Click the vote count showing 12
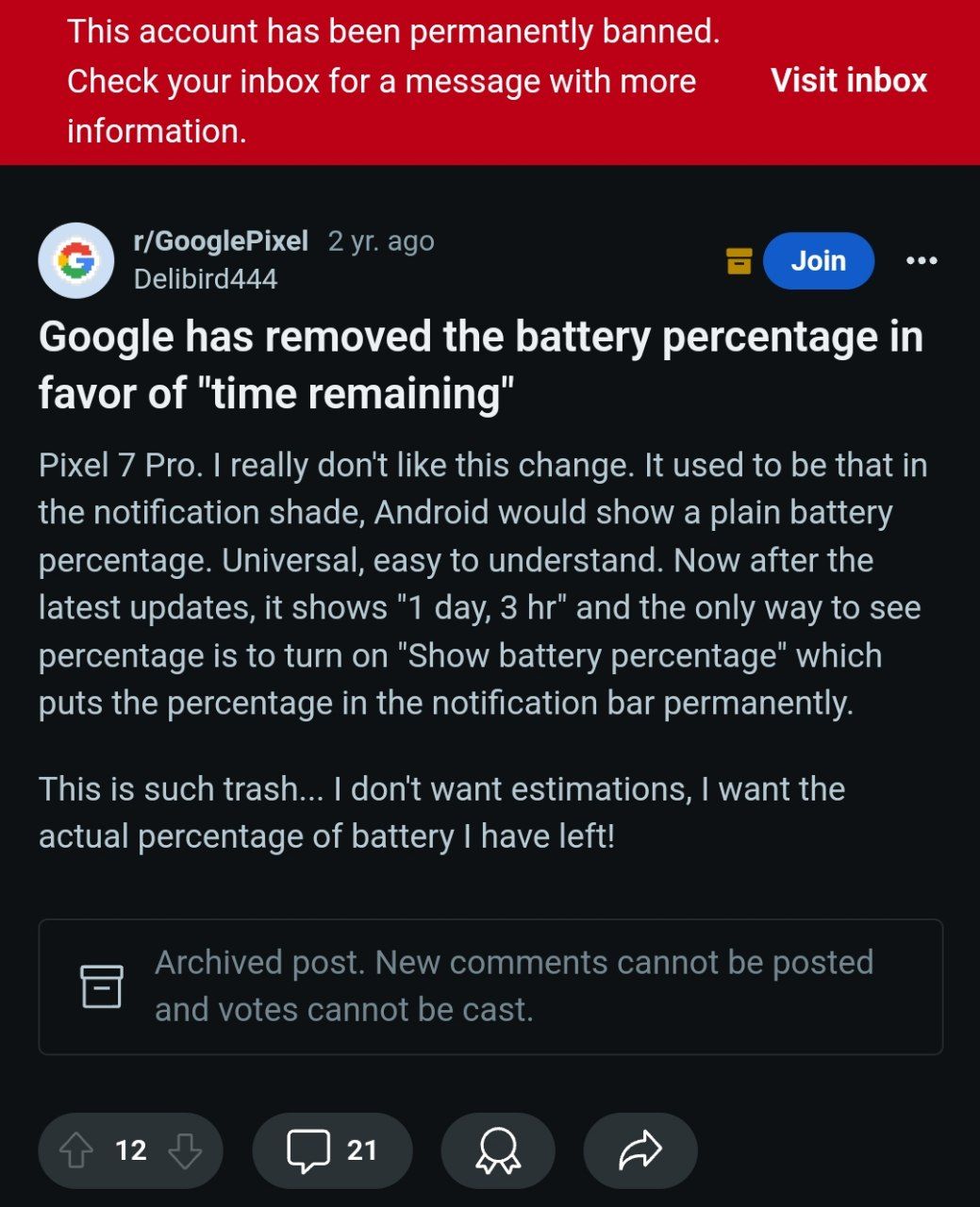This screenshot has height=1207, width=980. (x=131, y=1150)
